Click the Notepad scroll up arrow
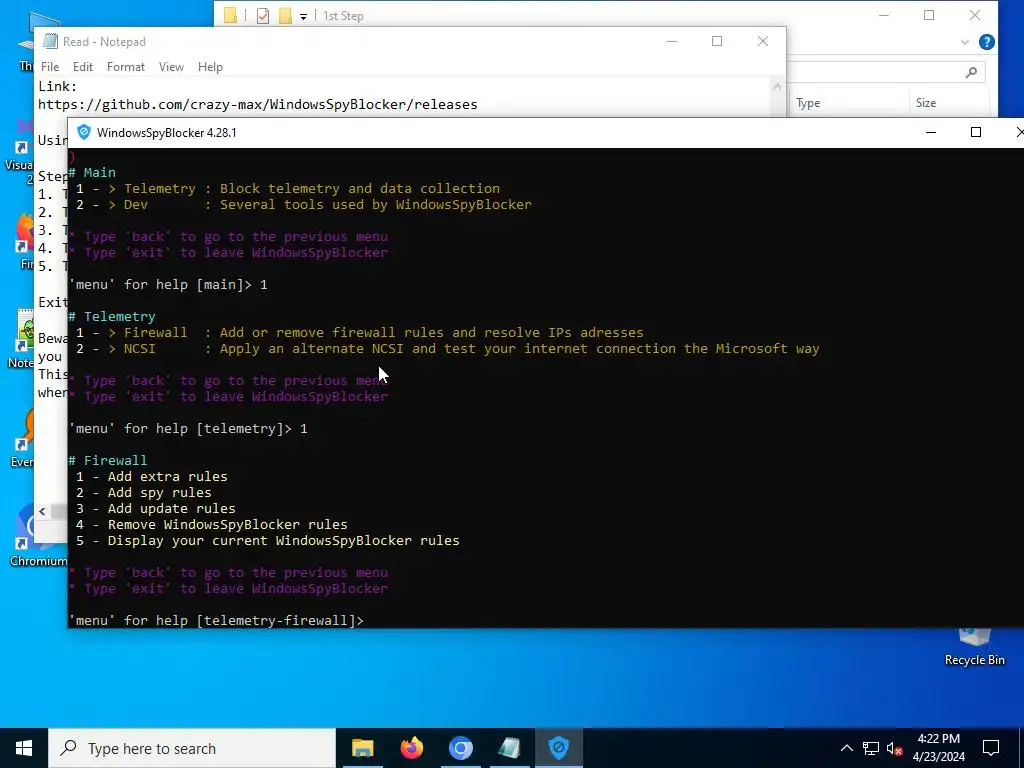The height and width of the screenshot is (768, 1024). click(777, 86)
